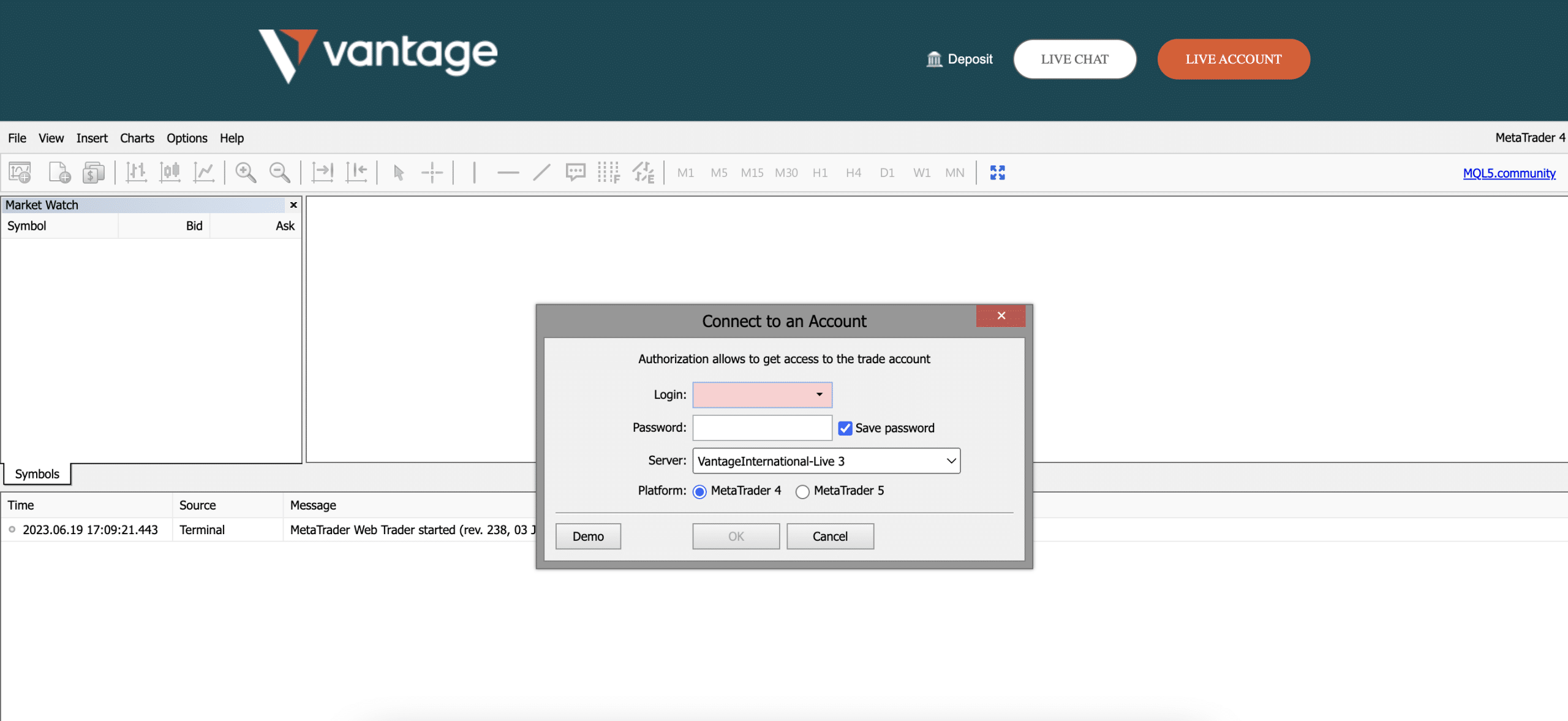Select the Equidistant Channel tool
This screenshot has width=1568, height=721.
point(643,173)
